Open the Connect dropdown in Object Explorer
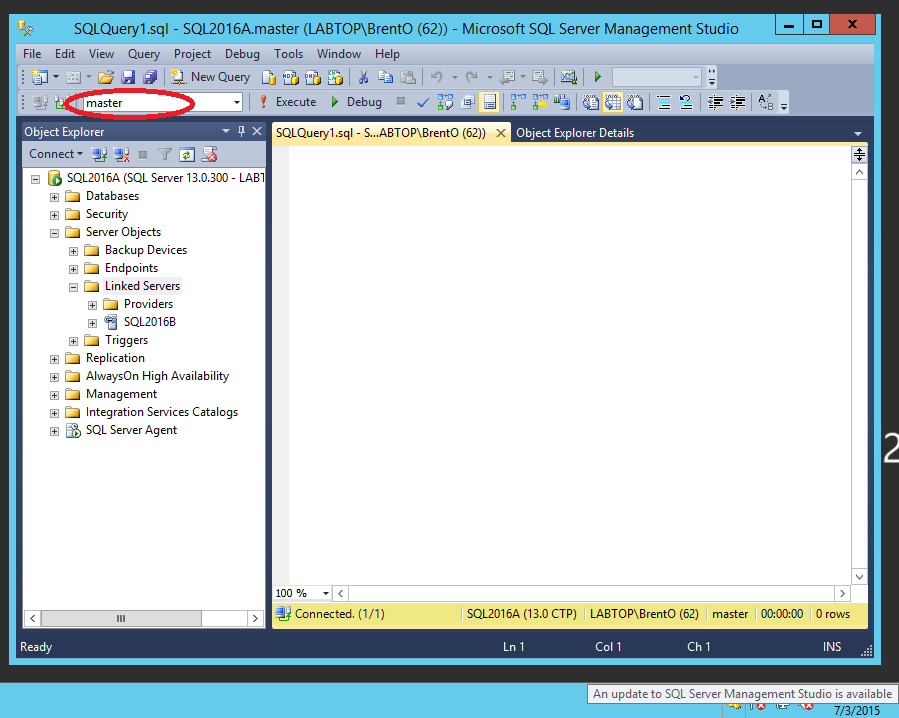Viewport: 899px width, 718px height. point(56,154)
